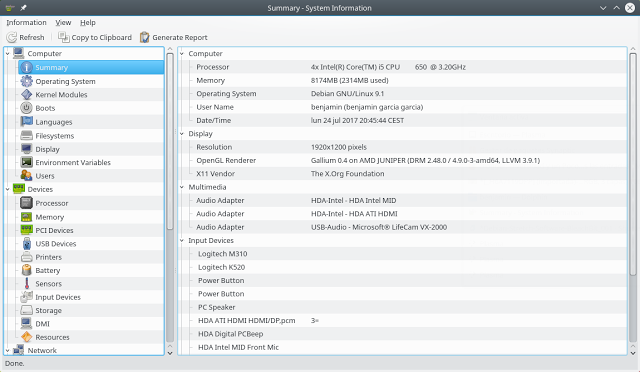The width and height of the screenshot is (640, 372).
Task: Open the View menu
Action: pyautogui.click(x=63, y=22)
